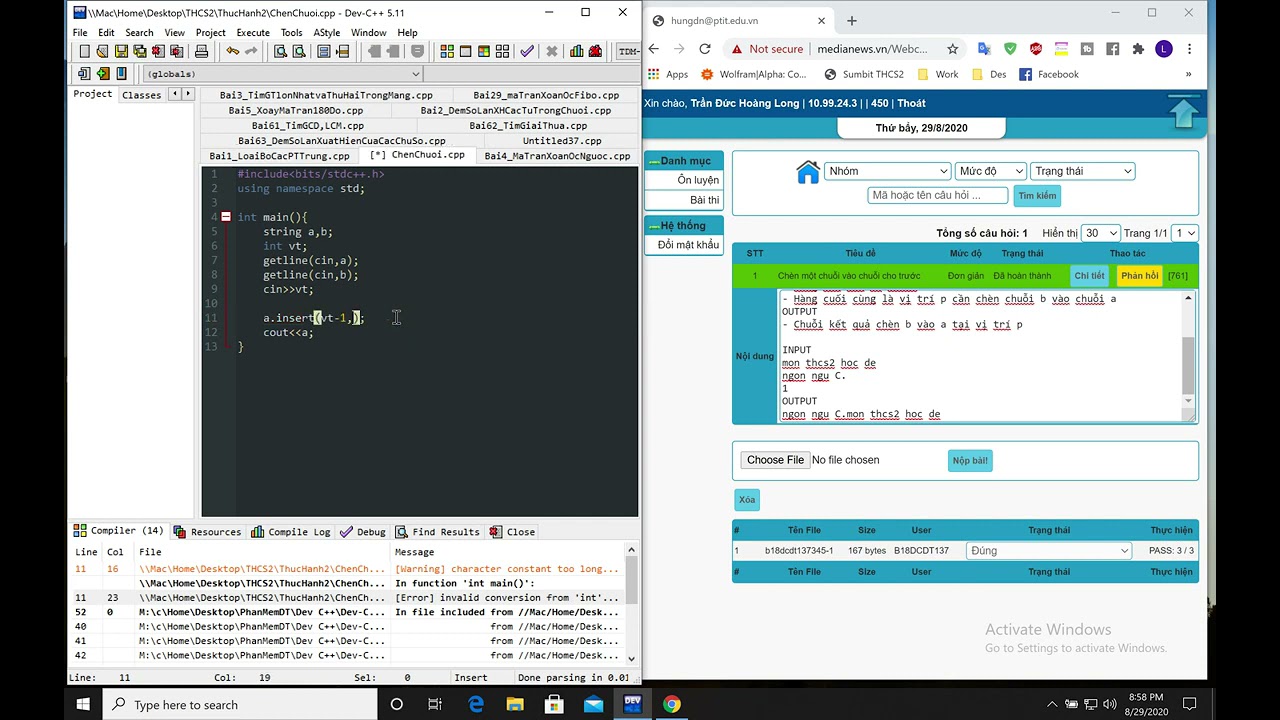
Task: Click the Nộp bài submit button
Action: tap(969, 461)
